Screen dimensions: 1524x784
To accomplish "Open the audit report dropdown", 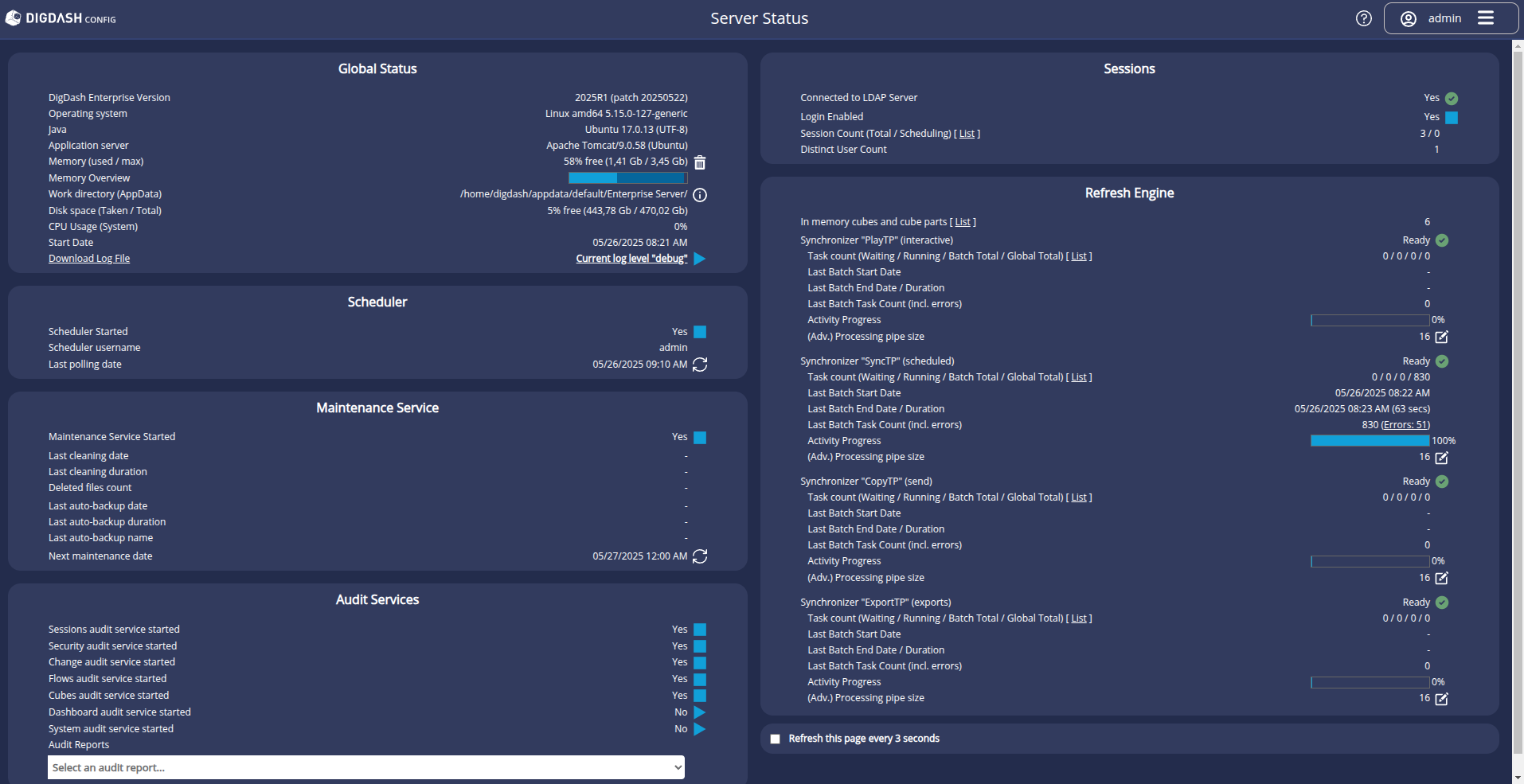I will point(366,767).
